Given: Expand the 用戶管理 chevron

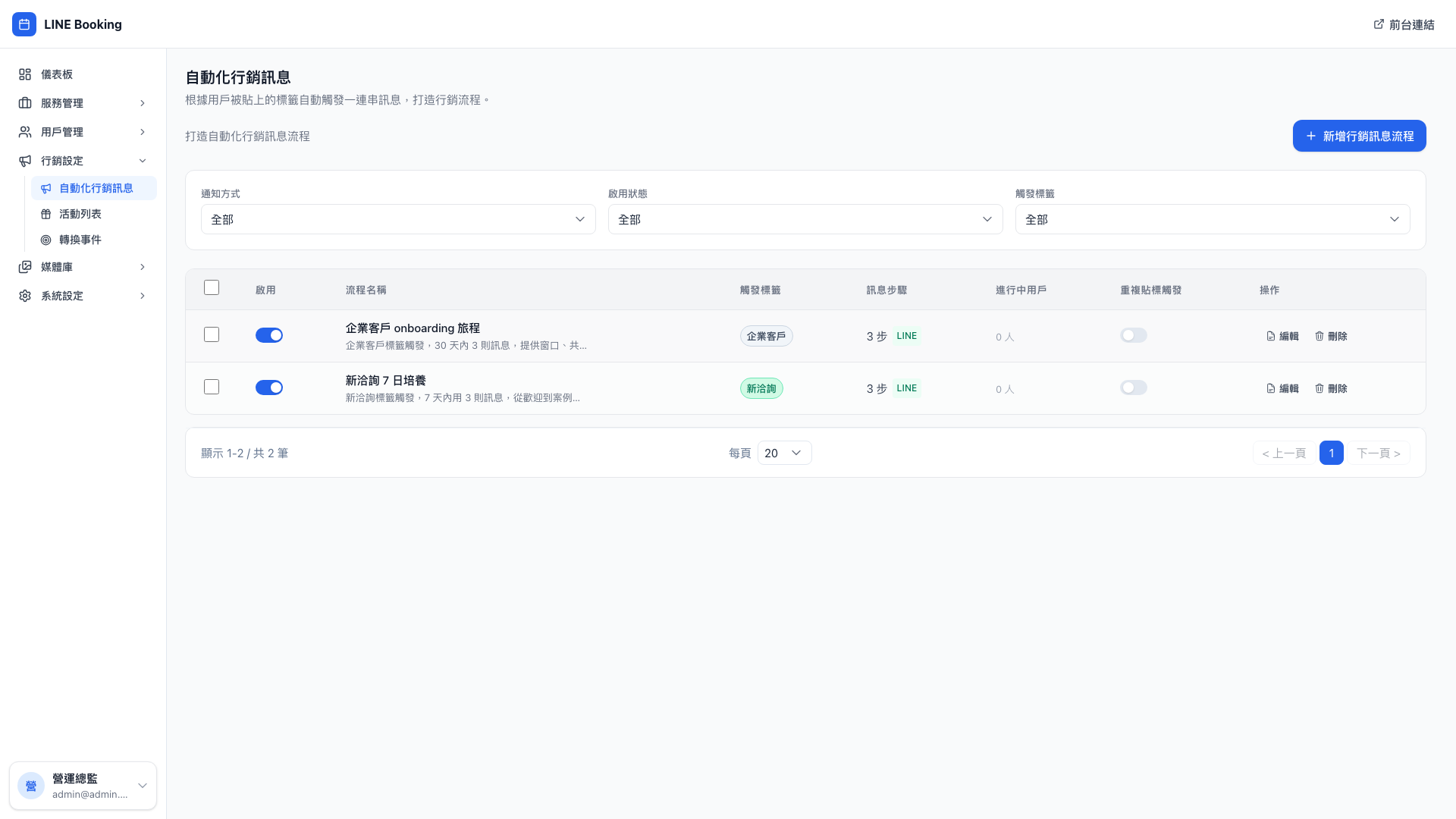Looking at the screenshot, I should click(x=143, y=132).
